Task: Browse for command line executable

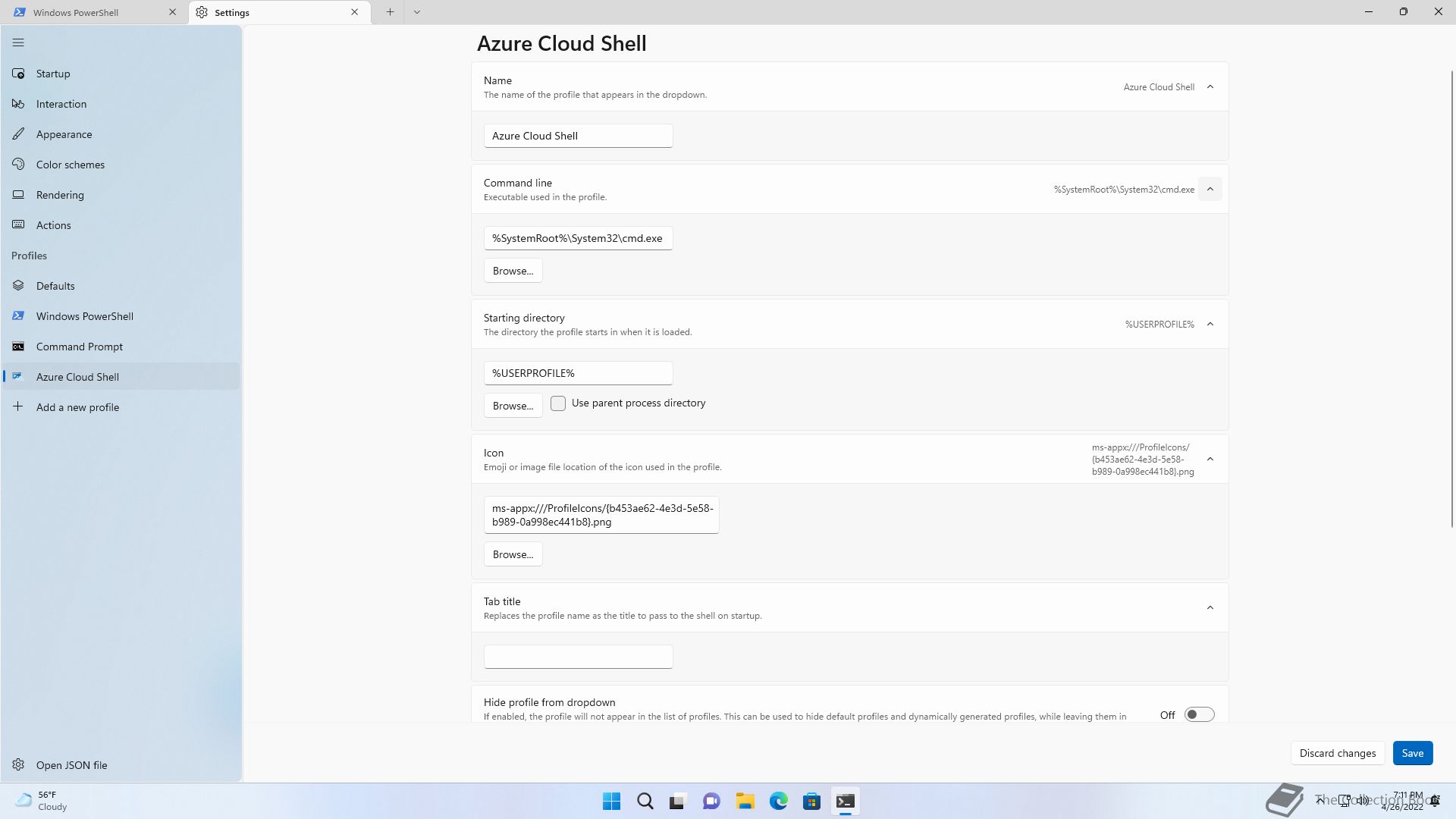Action: pos(513,271)
